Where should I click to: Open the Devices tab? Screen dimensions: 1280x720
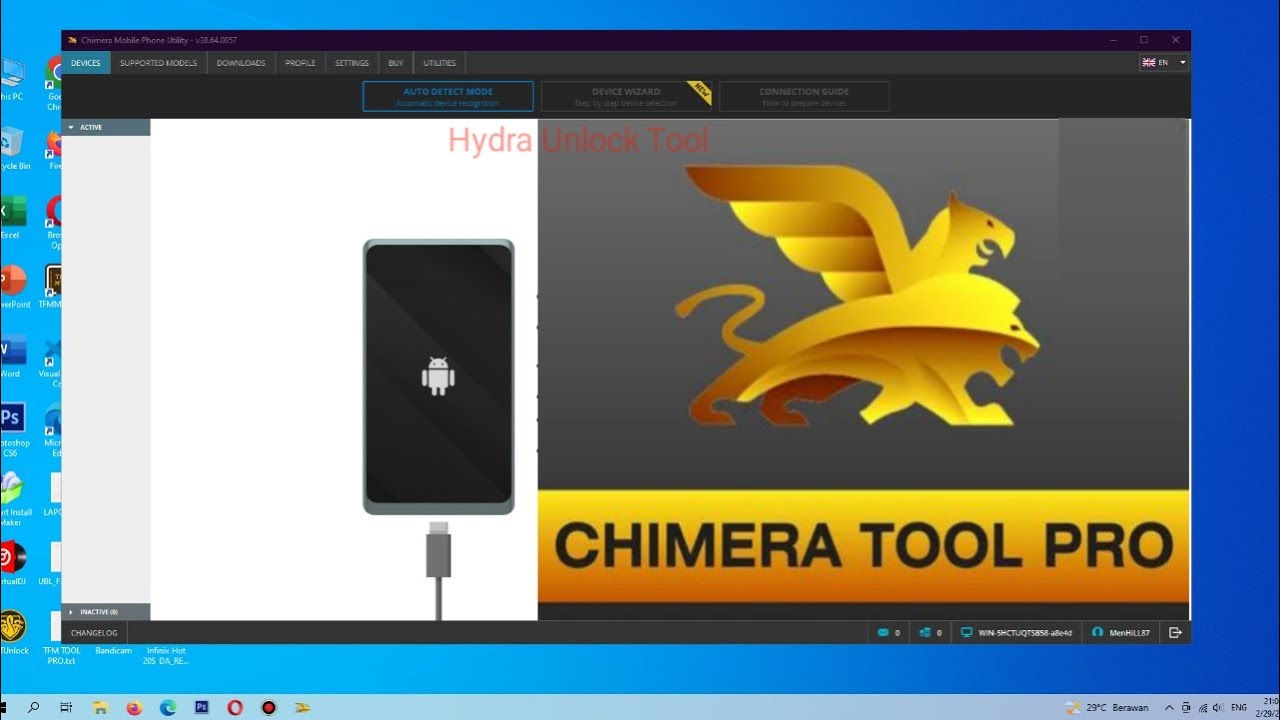(x=85, y=63)
